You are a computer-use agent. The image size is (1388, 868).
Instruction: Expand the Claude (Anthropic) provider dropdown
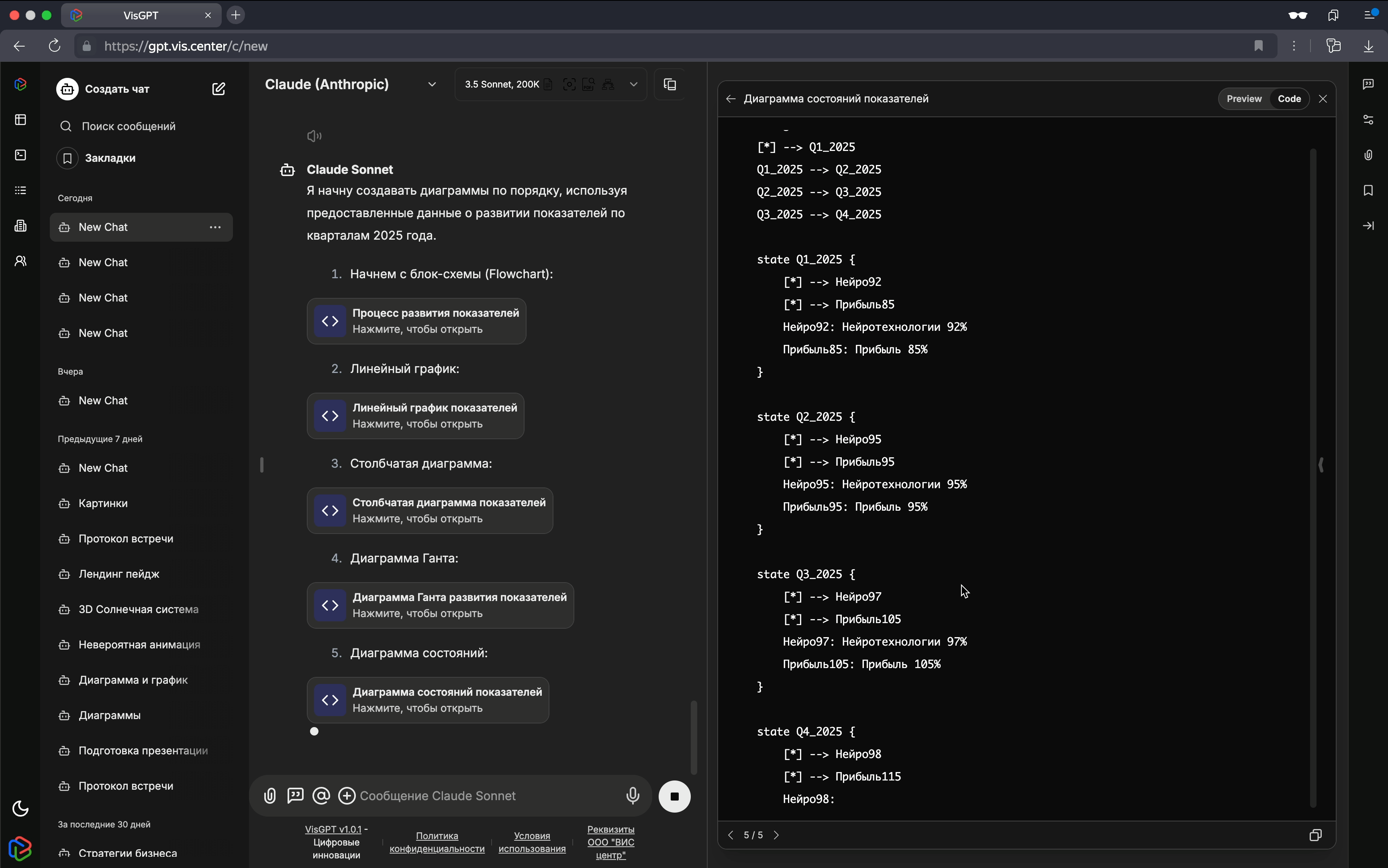pyautogui.click(x=432, y=84)
